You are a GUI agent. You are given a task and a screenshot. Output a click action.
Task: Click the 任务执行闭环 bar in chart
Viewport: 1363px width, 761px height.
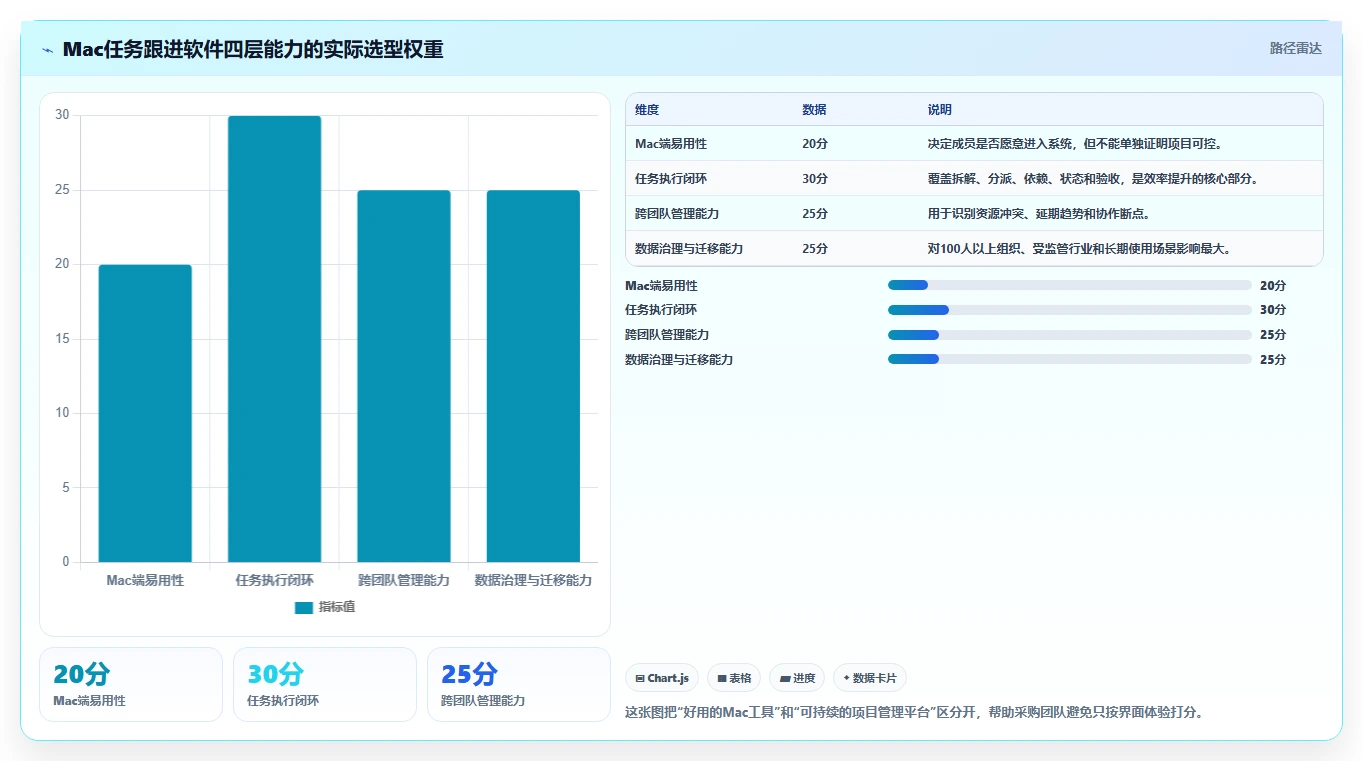[x=274, y=339]
